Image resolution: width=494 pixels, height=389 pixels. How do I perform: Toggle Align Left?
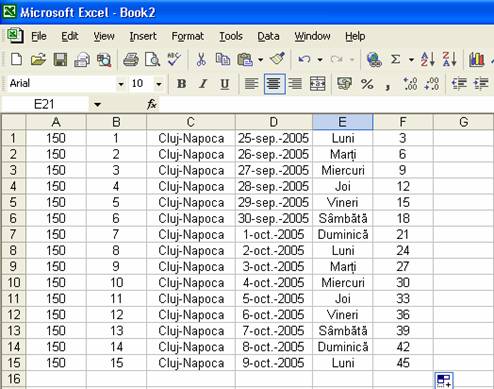[251, 84]
